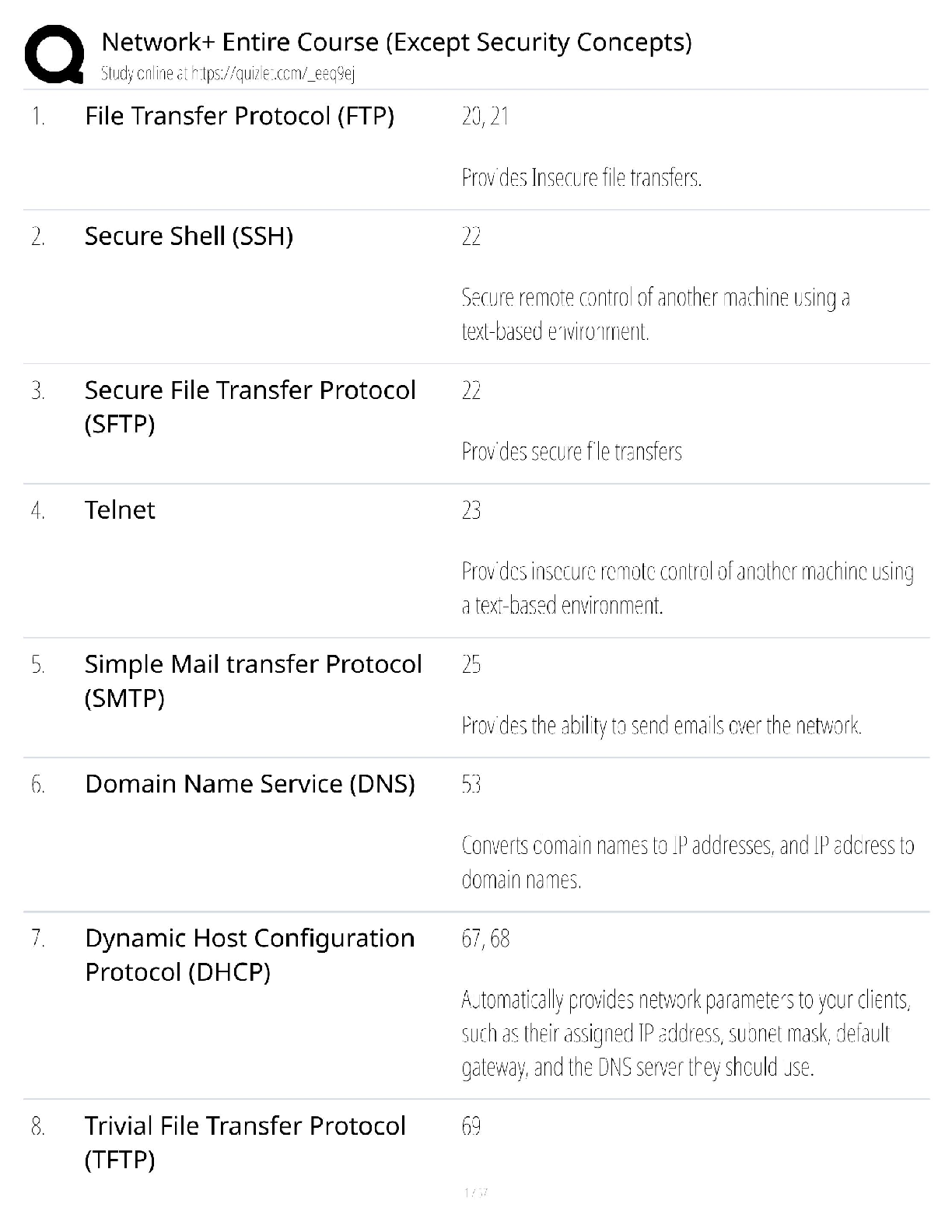The width and height of the screenshot is (952, 1232).
Task: Click the DNS domain names conversion definition
Action: (x=687, y=862)
